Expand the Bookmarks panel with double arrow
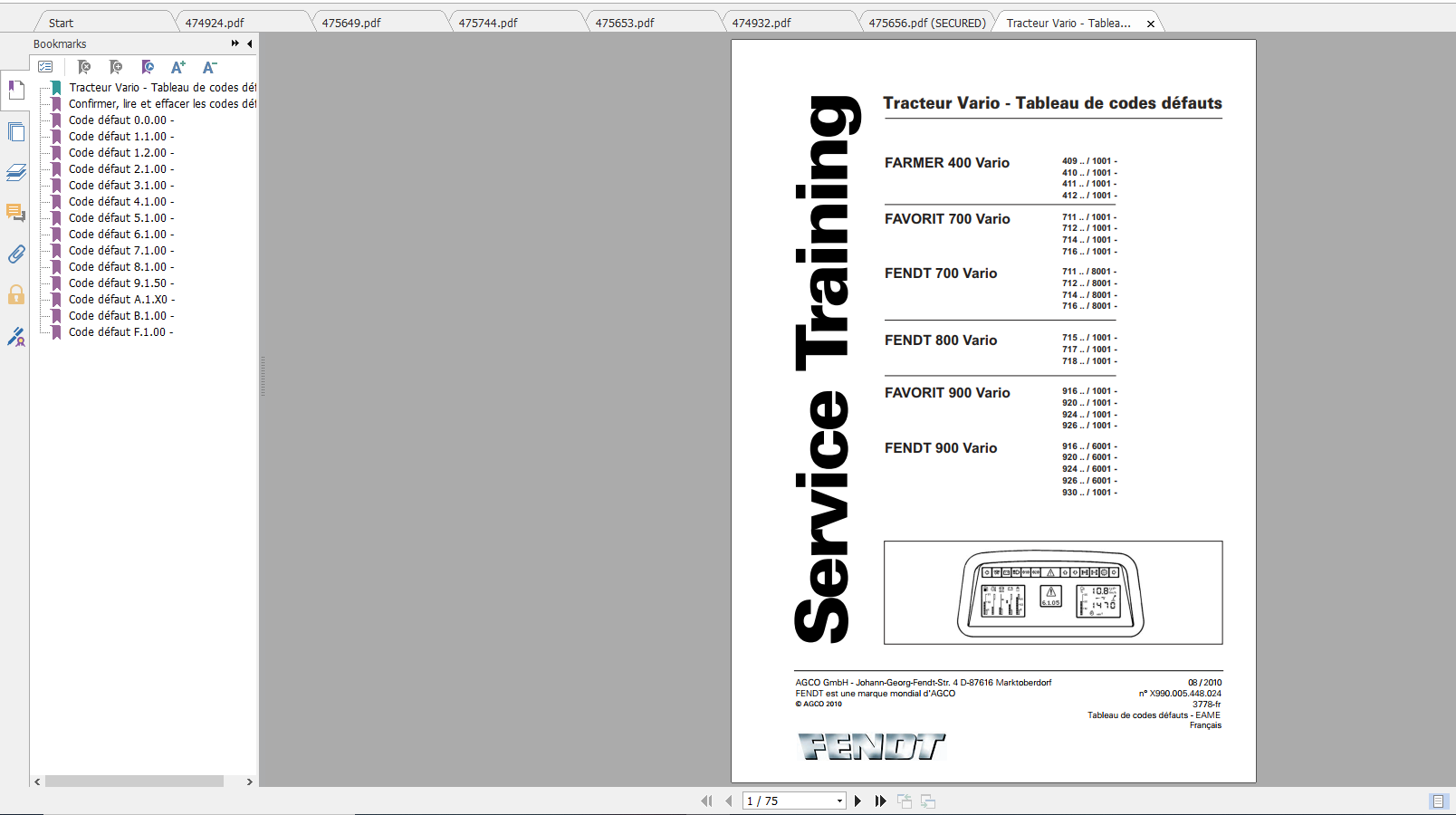The width and height of the screenshot is (1456, 815). (x=235, y=43)
